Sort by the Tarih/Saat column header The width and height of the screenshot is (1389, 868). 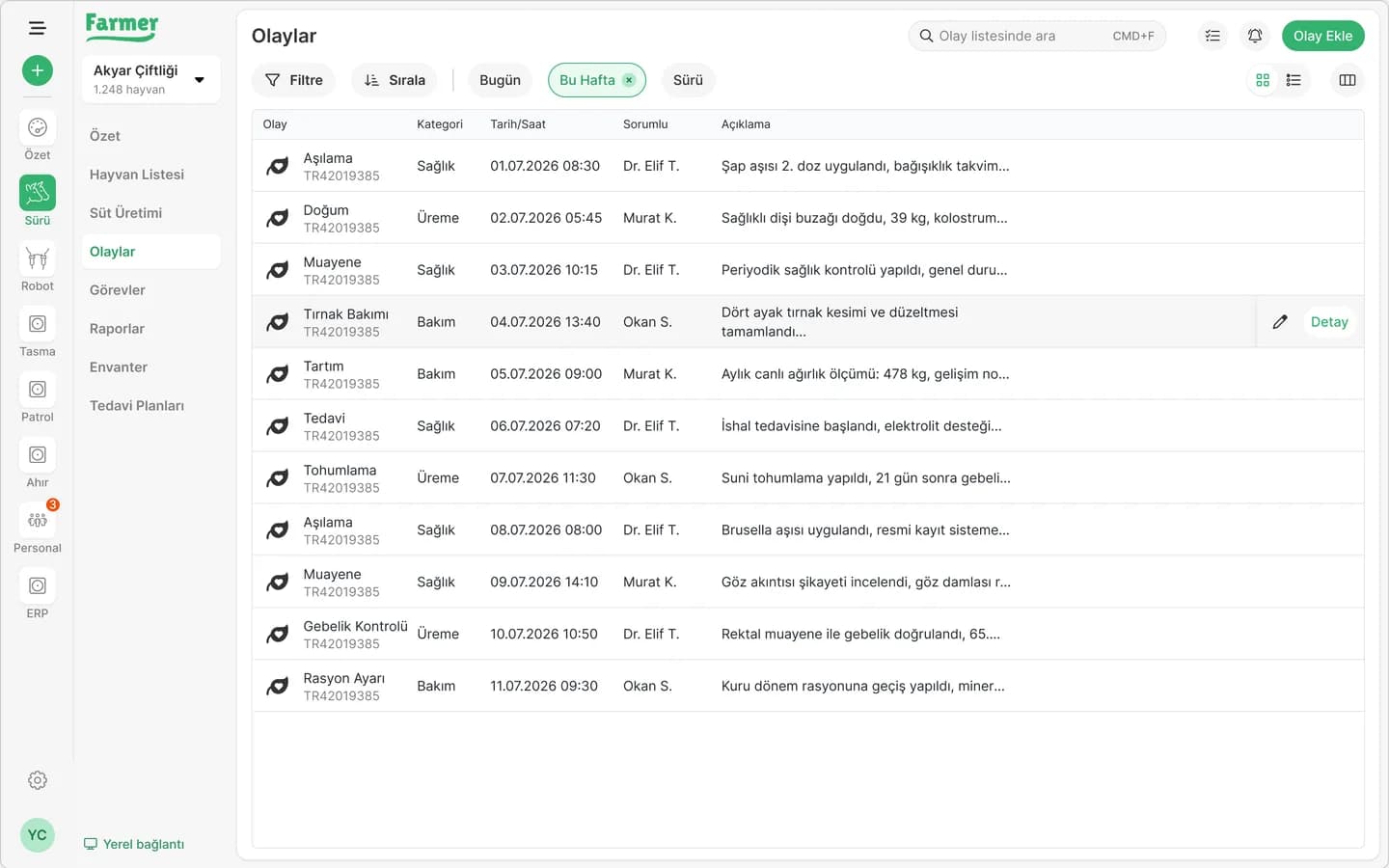[x=518, y=124]
